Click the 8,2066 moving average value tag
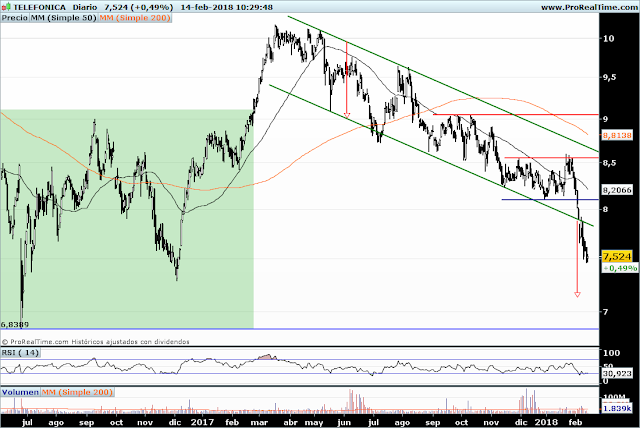The height and width of the screenshot is (428, 640). tap(617, 190)
